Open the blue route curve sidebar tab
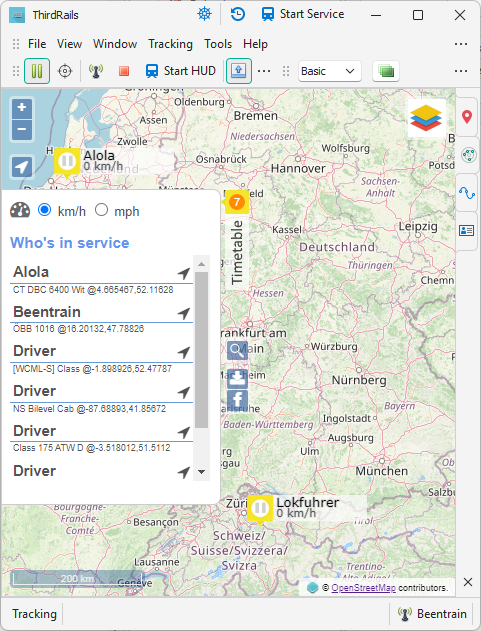Screen dimensions: 481x631 467,193
